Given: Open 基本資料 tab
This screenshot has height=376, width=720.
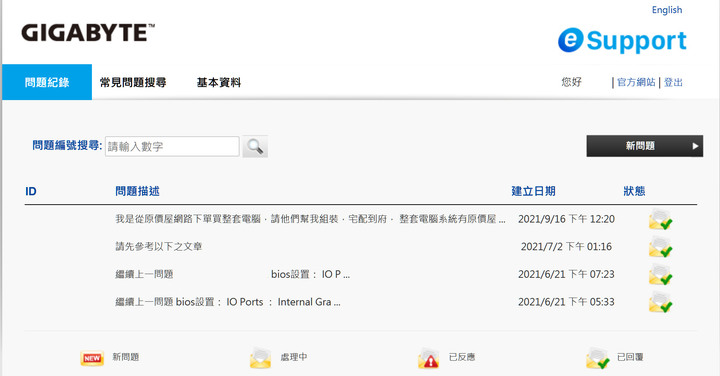Looking at the screenshot, I should [219, 83].
